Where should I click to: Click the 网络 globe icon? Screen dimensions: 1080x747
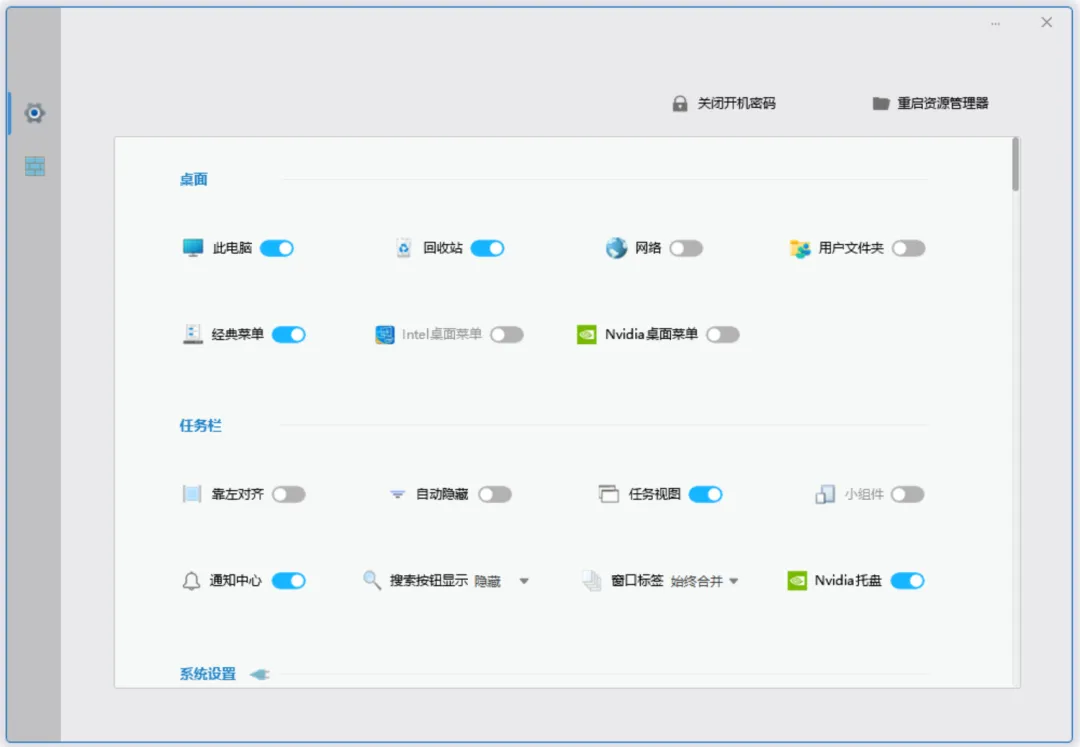click(617, 247)
